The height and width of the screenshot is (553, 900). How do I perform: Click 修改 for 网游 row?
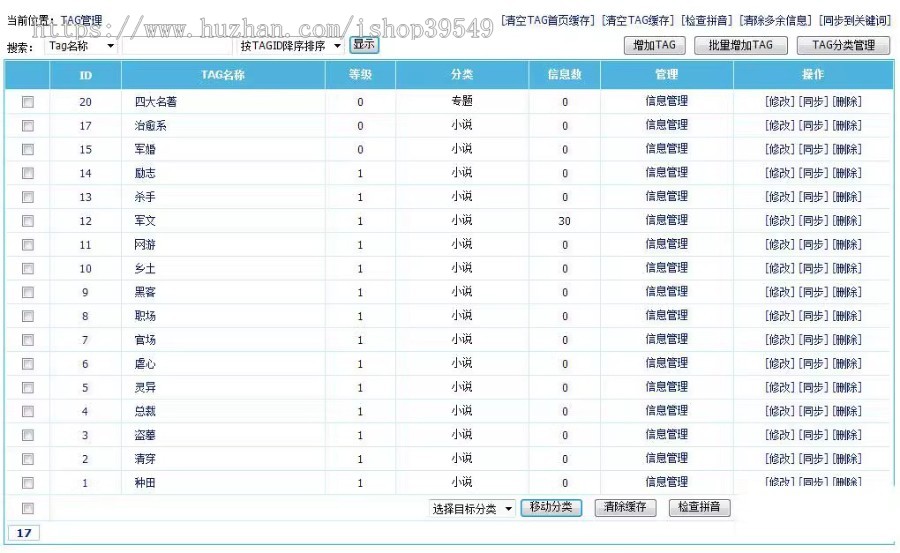click(x=780, y=245)
